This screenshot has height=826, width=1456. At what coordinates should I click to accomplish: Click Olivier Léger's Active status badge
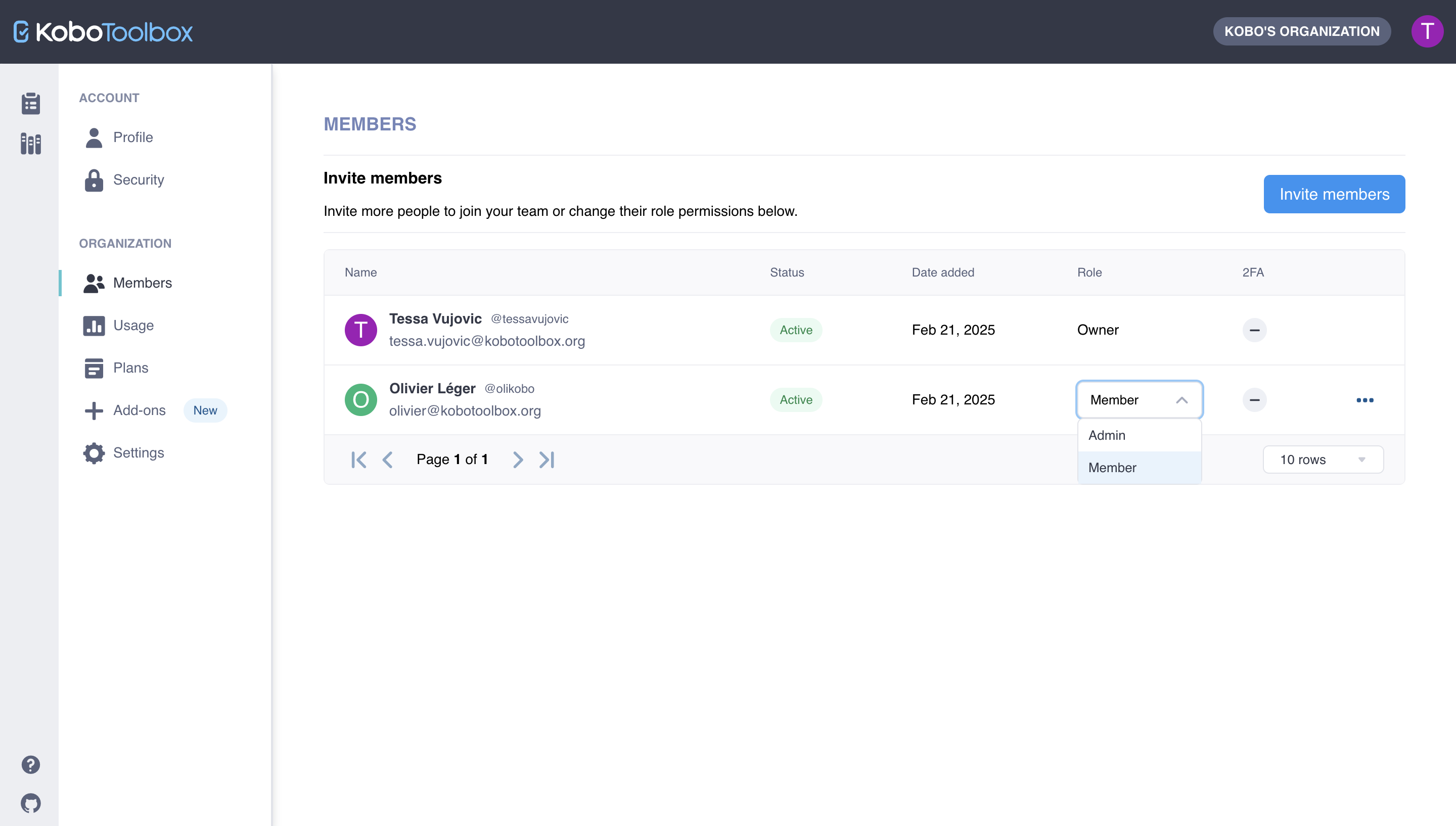[x=796, y=400]
